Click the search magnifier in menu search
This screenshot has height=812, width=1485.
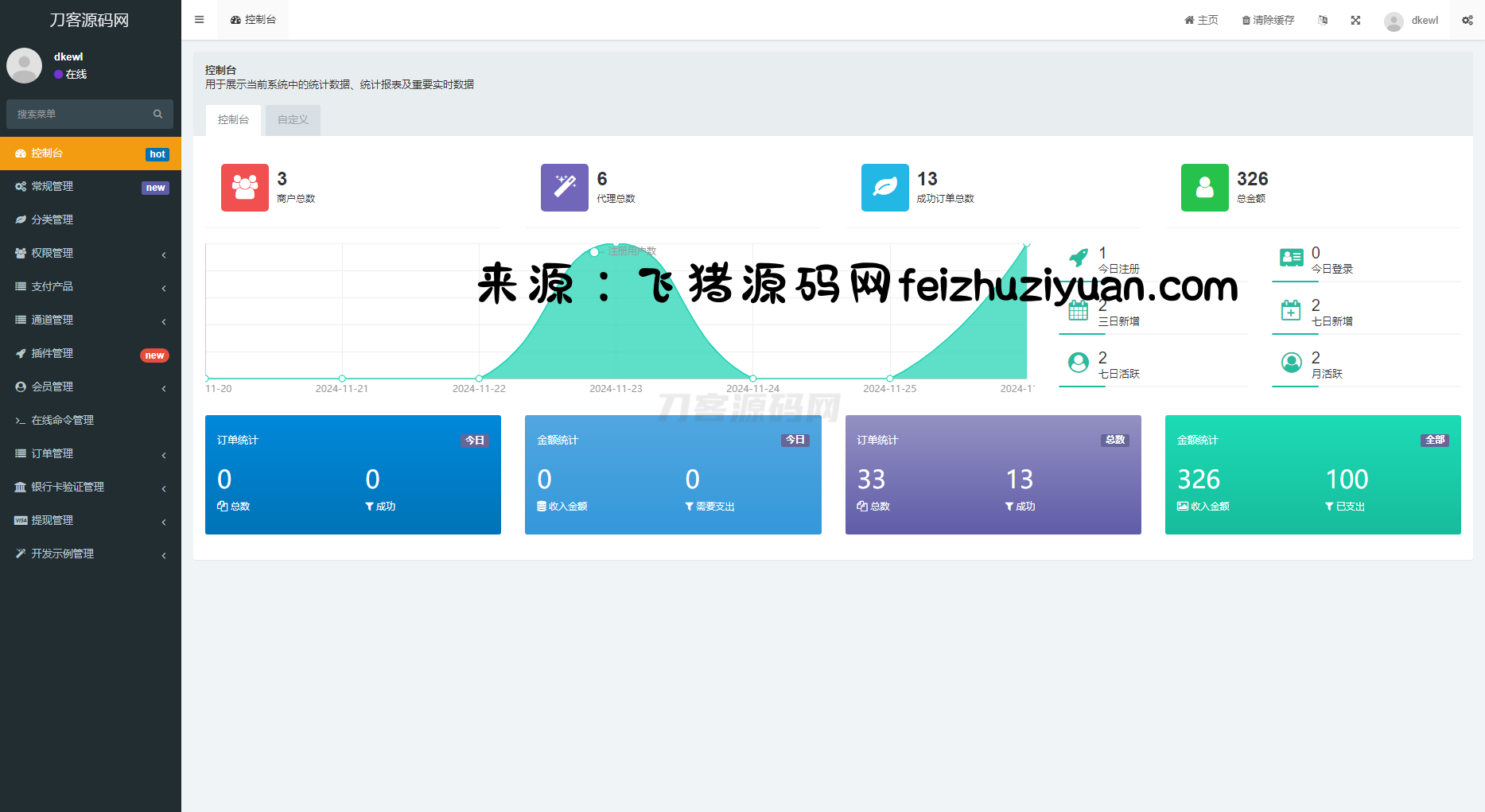click(x=157, y=114)
